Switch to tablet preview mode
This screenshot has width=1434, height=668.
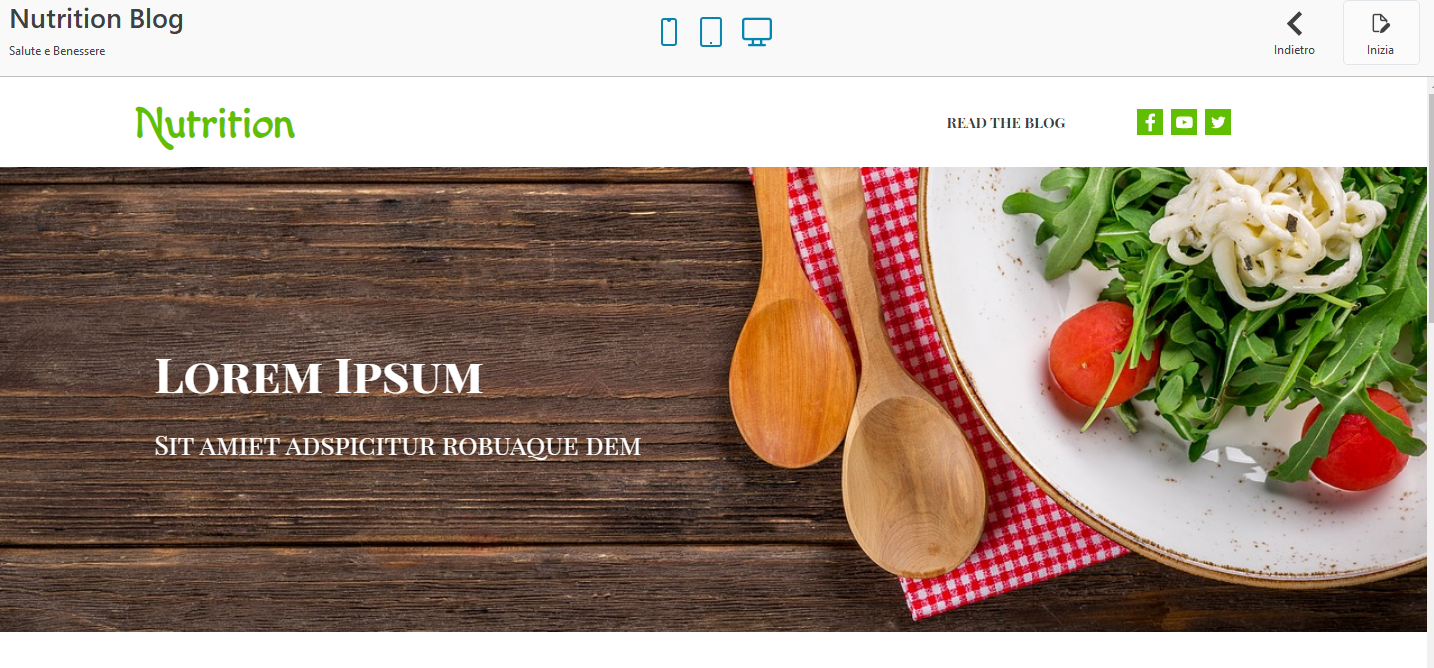[711, 32]
